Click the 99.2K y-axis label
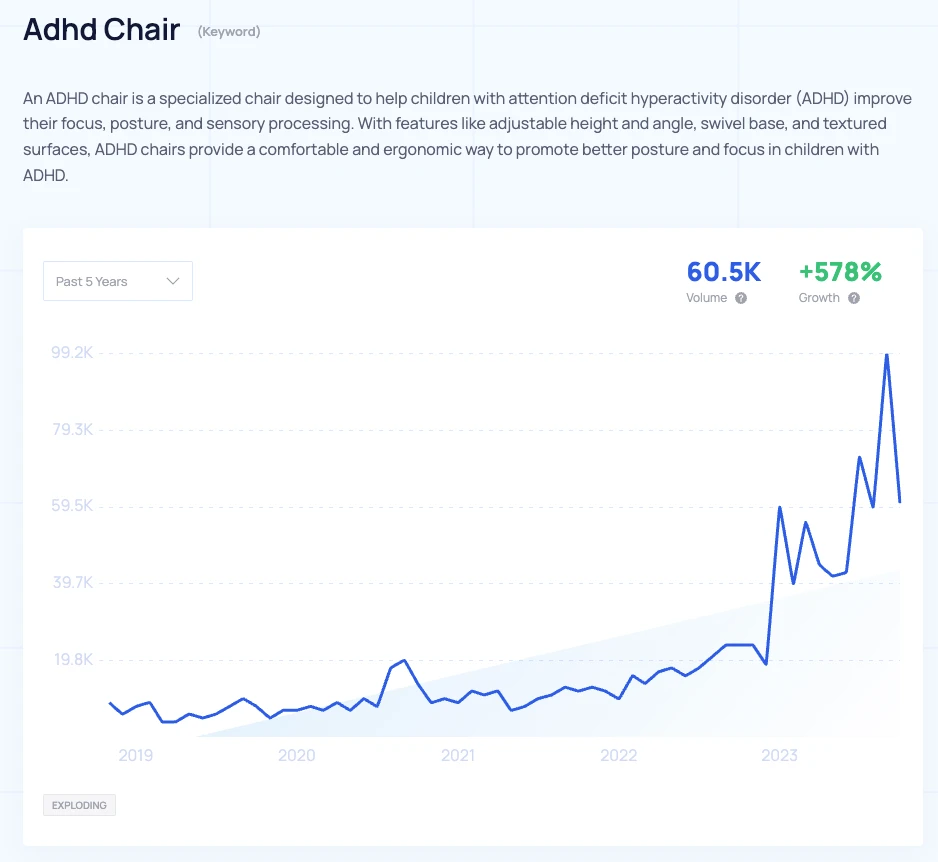 coord(72,353)
